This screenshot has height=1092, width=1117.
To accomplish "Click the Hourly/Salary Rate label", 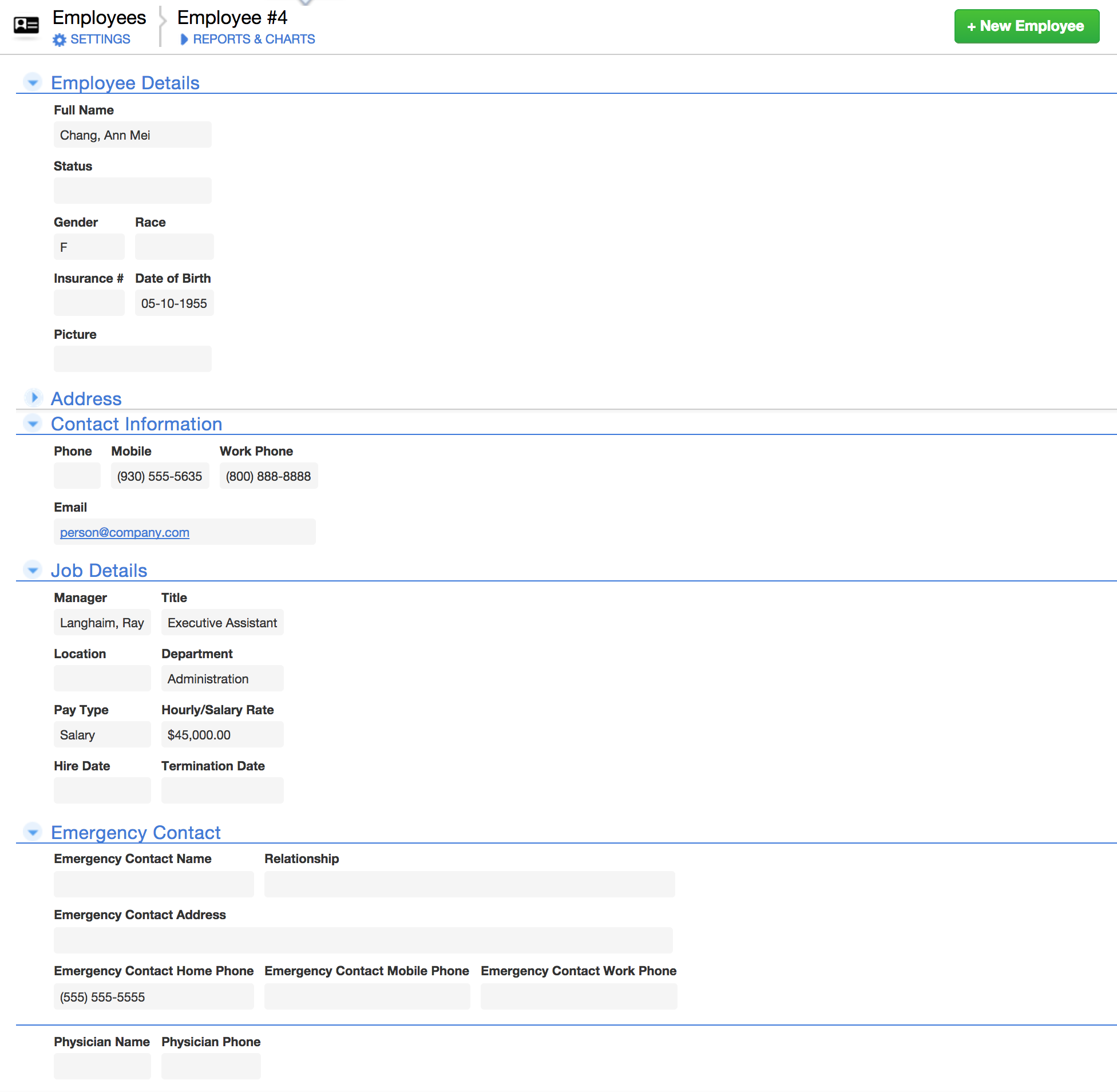I will (x=218, y=710).
